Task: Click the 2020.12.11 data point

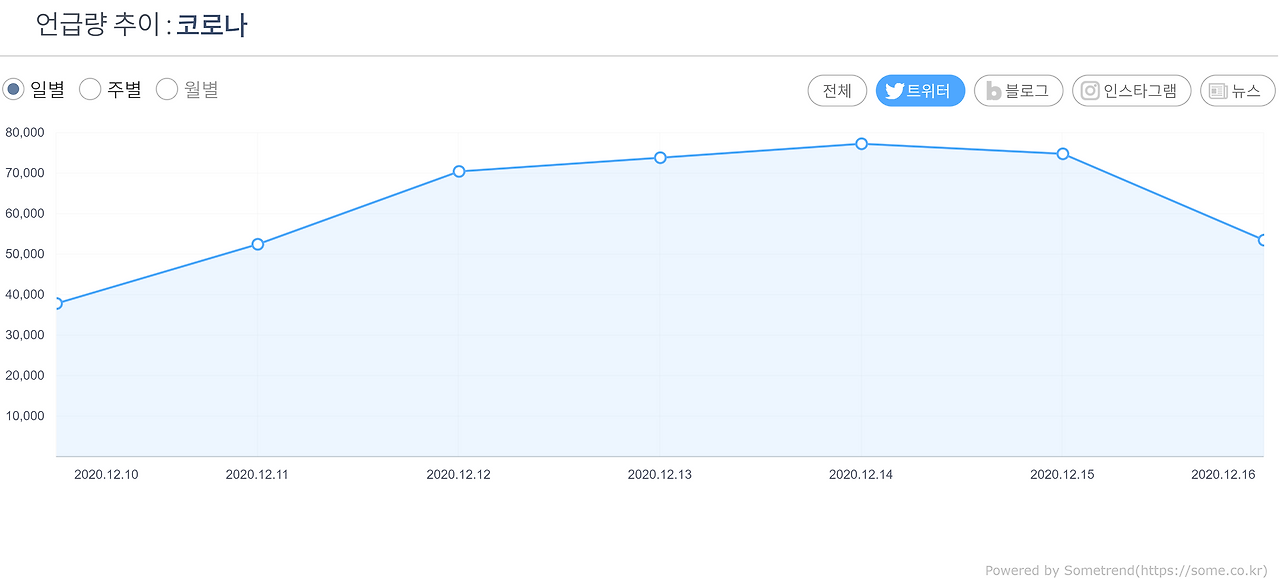Action: [x=258, y=244]
